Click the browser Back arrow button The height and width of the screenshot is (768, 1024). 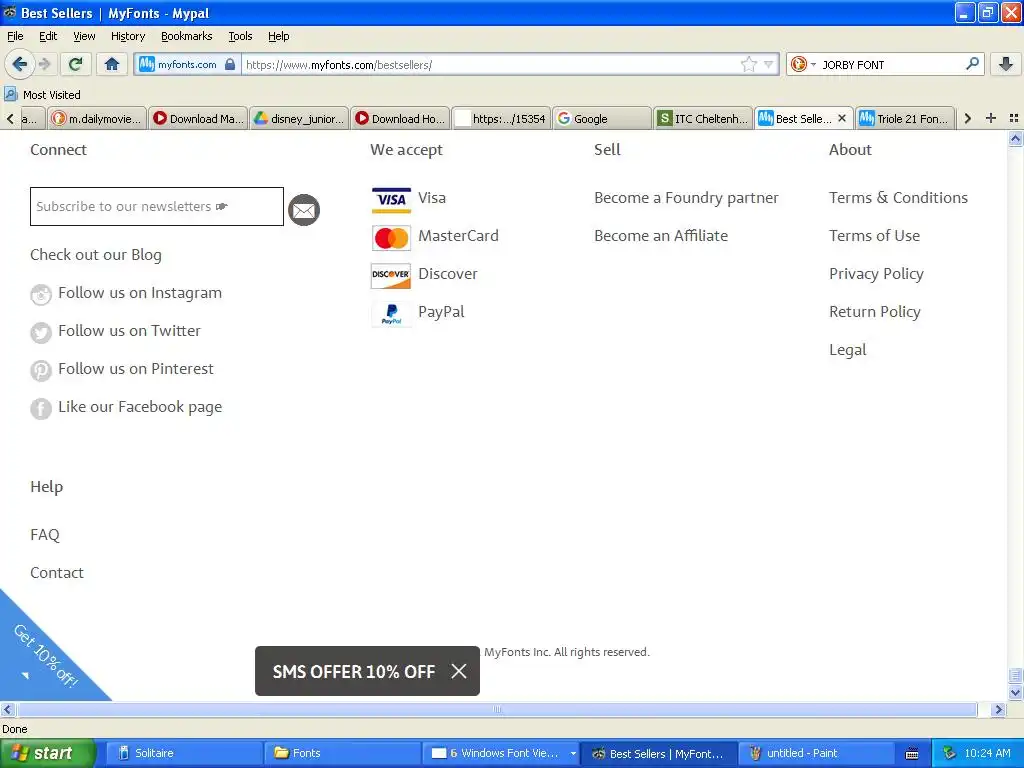click(19, 64)
